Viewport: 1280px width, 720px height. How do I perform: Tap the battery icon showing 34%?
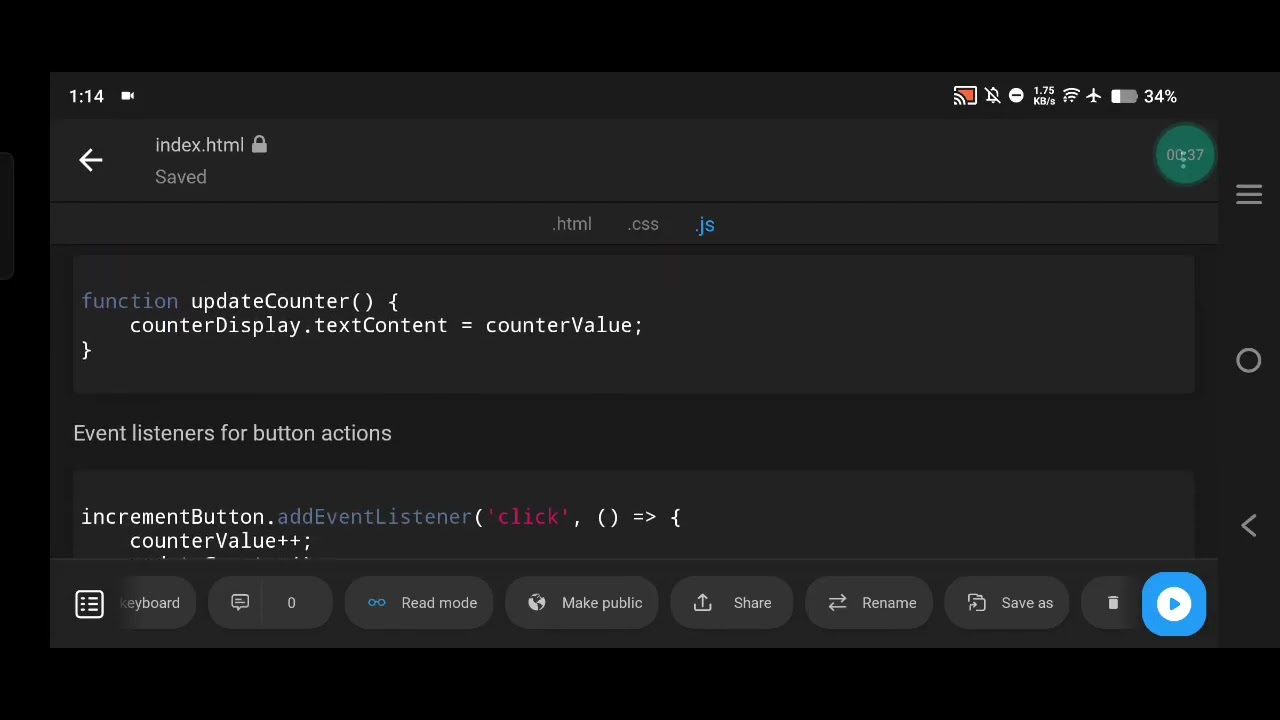pos(1124,96)
